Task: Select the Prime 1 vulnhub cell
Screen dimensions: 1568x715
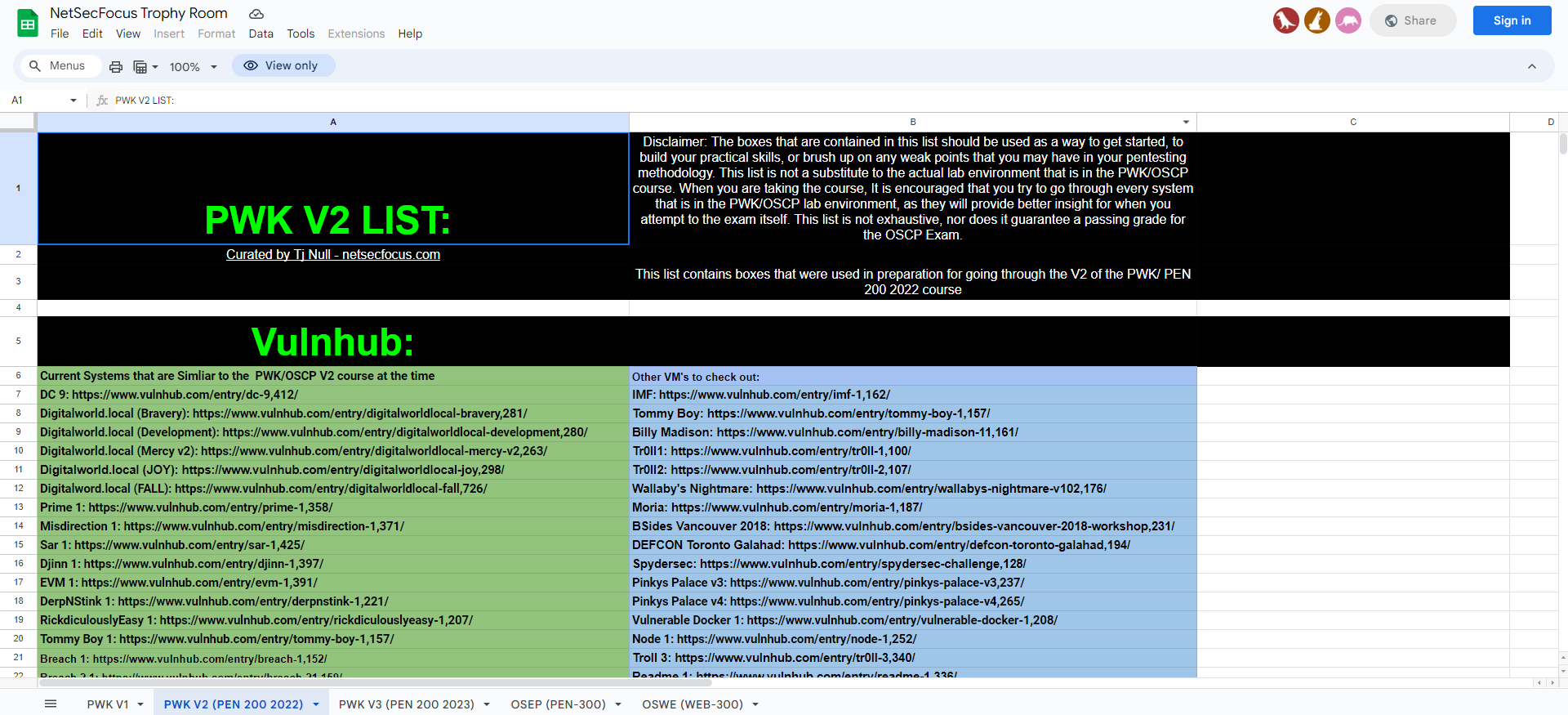Action: (333, 507)
